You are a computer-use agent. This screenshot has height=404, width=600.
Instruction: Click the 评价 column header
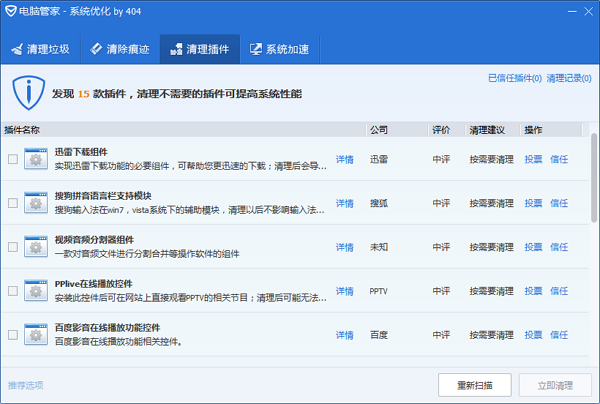tap(447, 130)
